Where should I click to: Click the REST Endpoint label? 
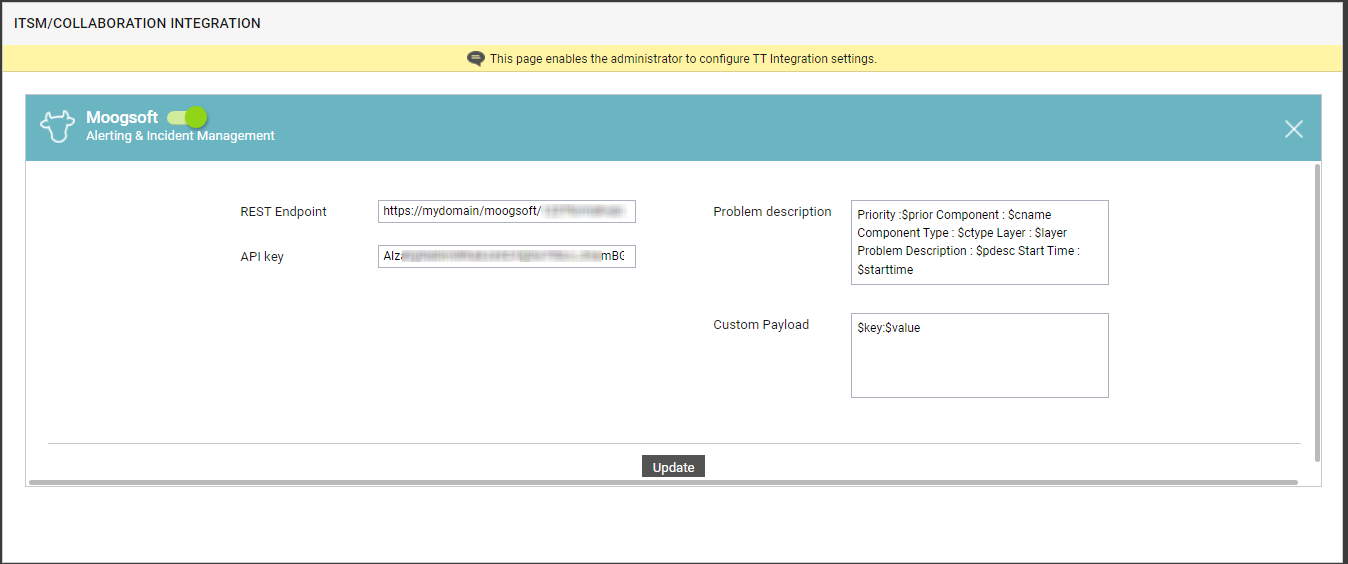pyautogui.click(x=283, y=212)
